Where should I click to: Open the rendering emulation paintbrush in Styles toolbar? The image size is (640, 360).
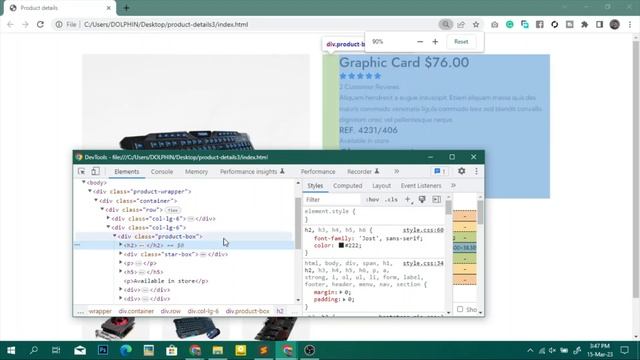tap(422, 199)
